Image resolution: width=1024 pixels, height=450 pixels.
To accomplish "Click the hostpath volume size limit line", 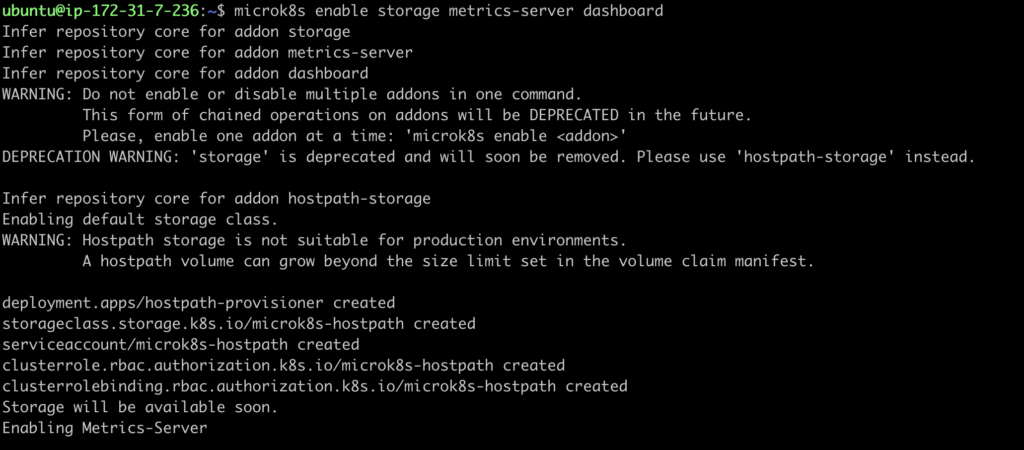I will point(449,262).
